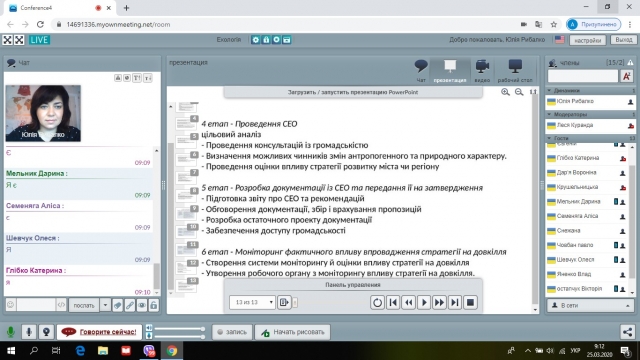Screen dimensions: 640x360
Task: Click the user icon beside Леся Куранда
Action: pyautogui.click(x=631, y=126)
